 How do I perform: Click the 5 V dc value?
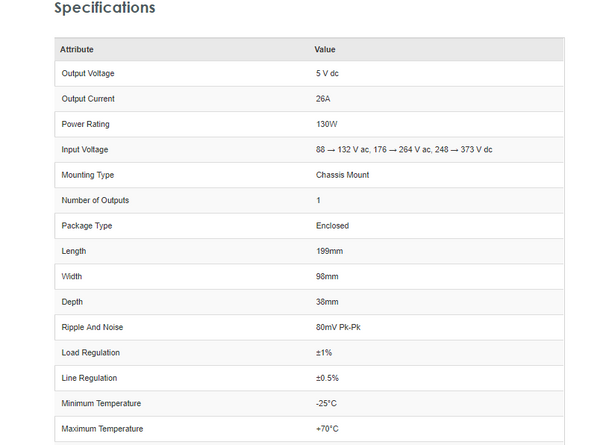329,74
